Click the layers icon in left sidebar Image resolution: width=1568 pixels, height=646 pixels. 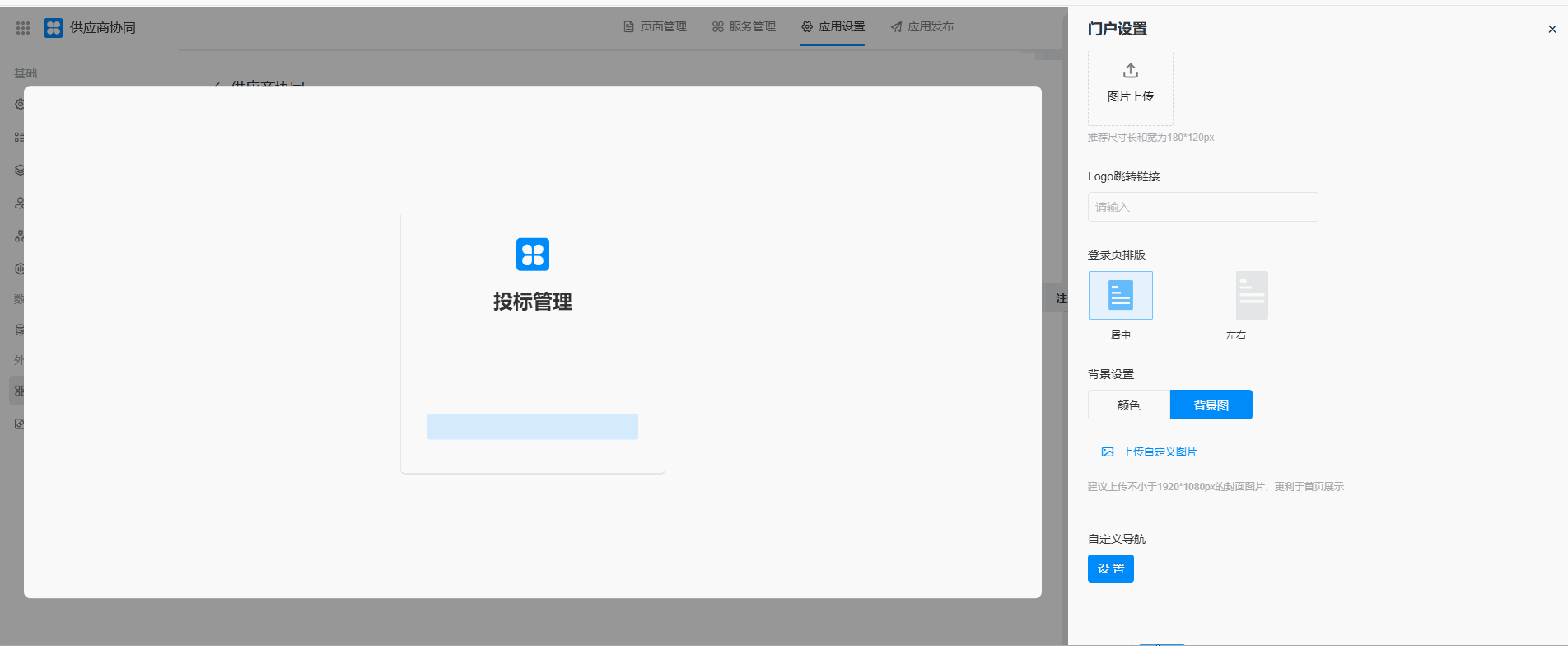[x=20, y=170]
